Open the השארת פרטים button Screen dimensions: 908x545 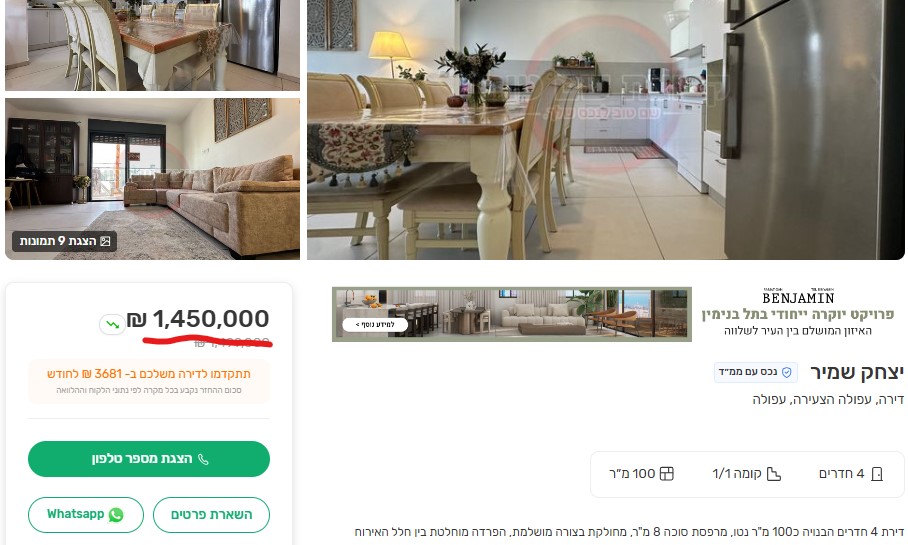coord(211,514)
